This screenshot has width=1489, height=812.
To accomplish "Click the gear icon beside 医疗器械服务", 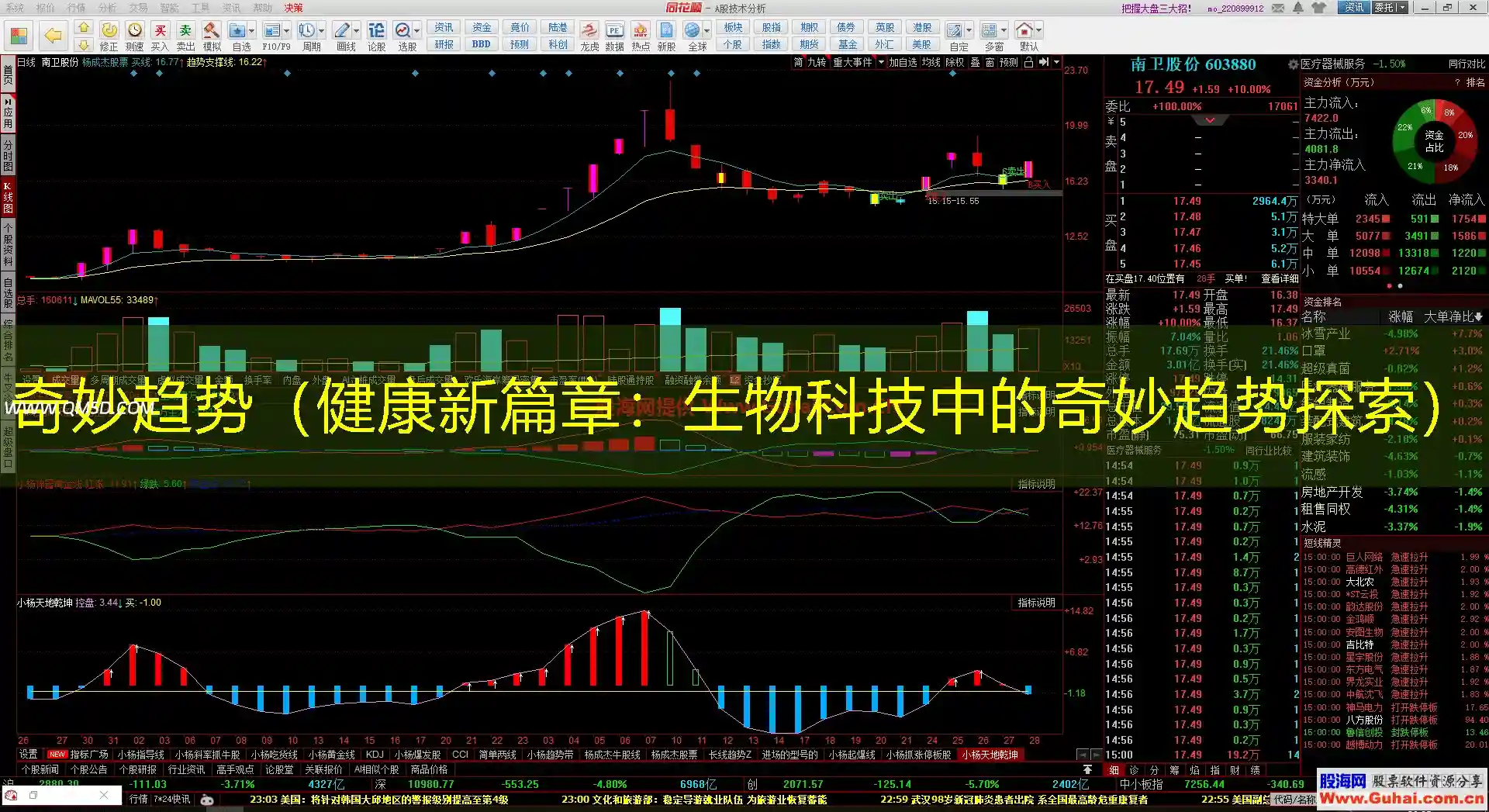I will pos(1293,64).
